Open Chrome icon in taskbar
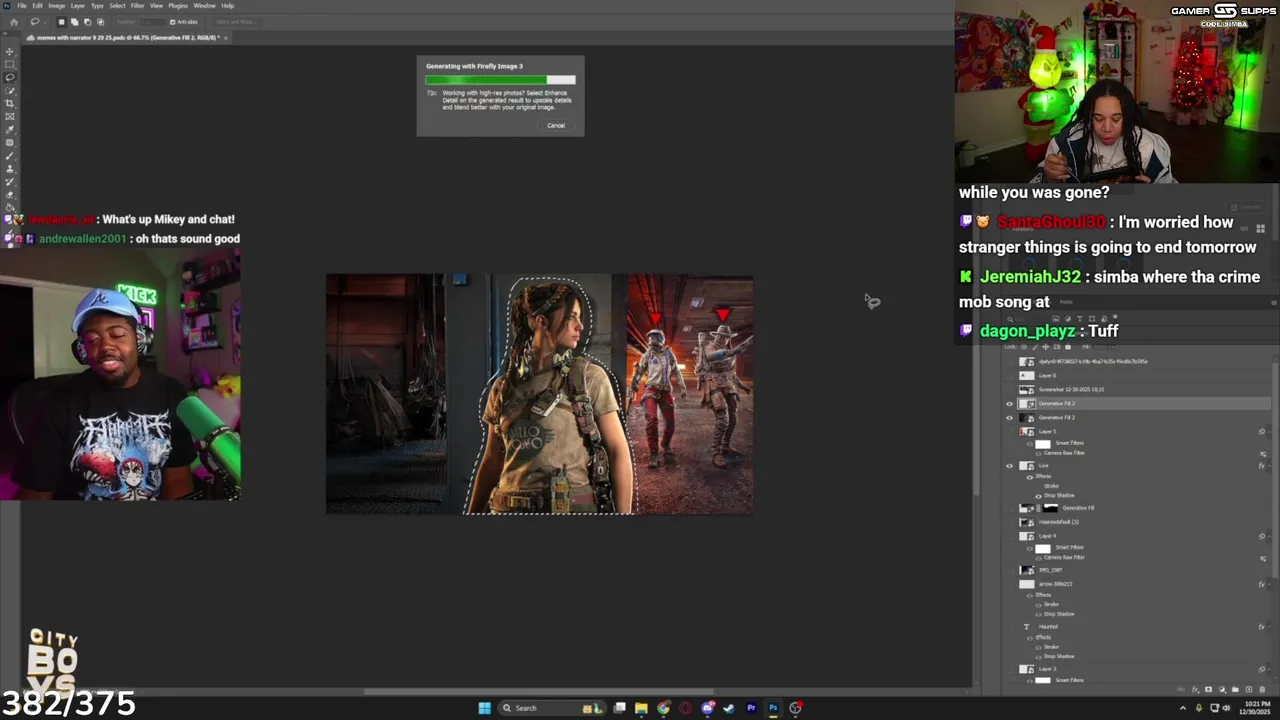This screenshot has width=1280, height=720. point(663,708)
